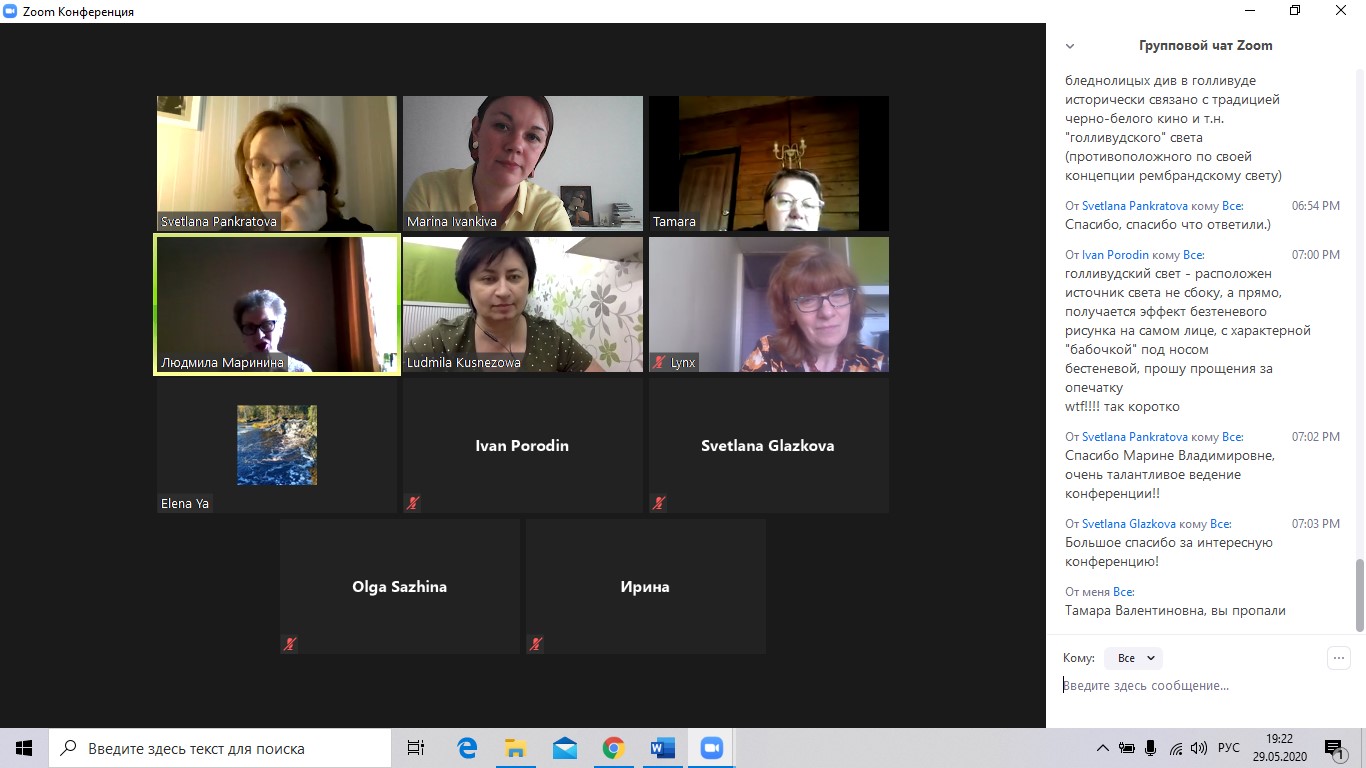Select Tamara's video tile

pyautogui.click(x=769, y=163)
